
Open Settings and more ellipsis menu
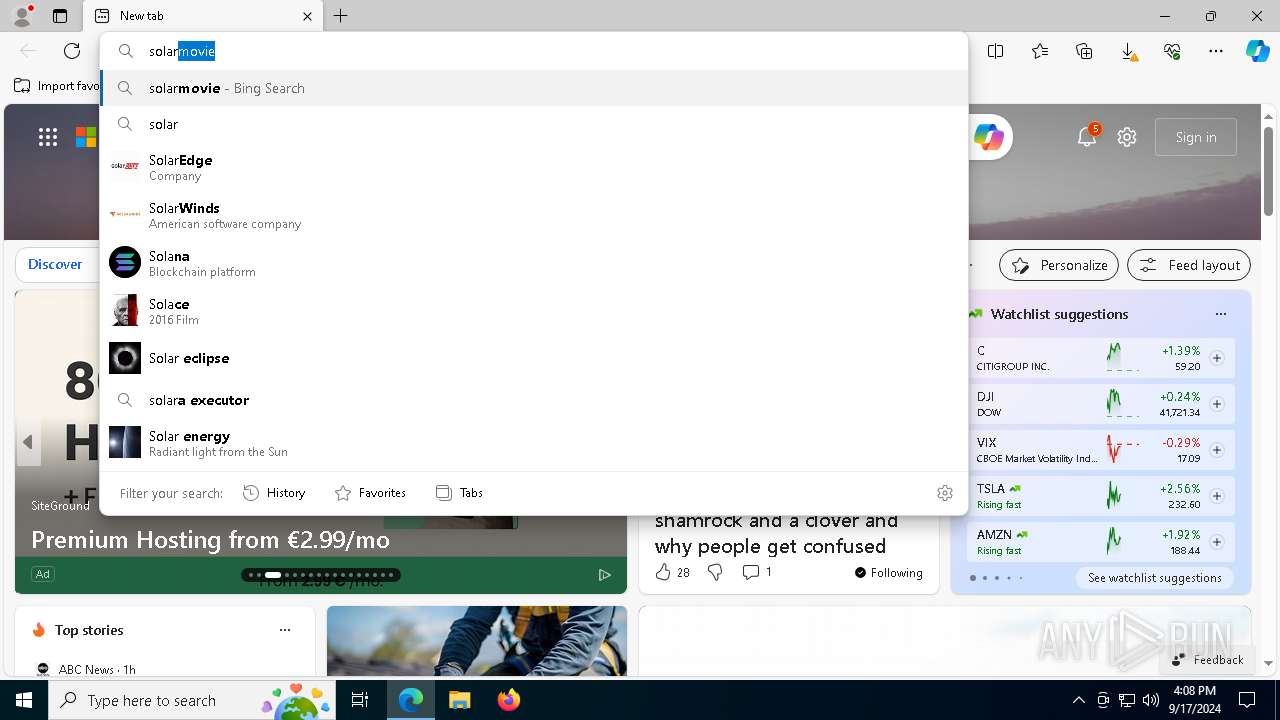point(1216,51)
